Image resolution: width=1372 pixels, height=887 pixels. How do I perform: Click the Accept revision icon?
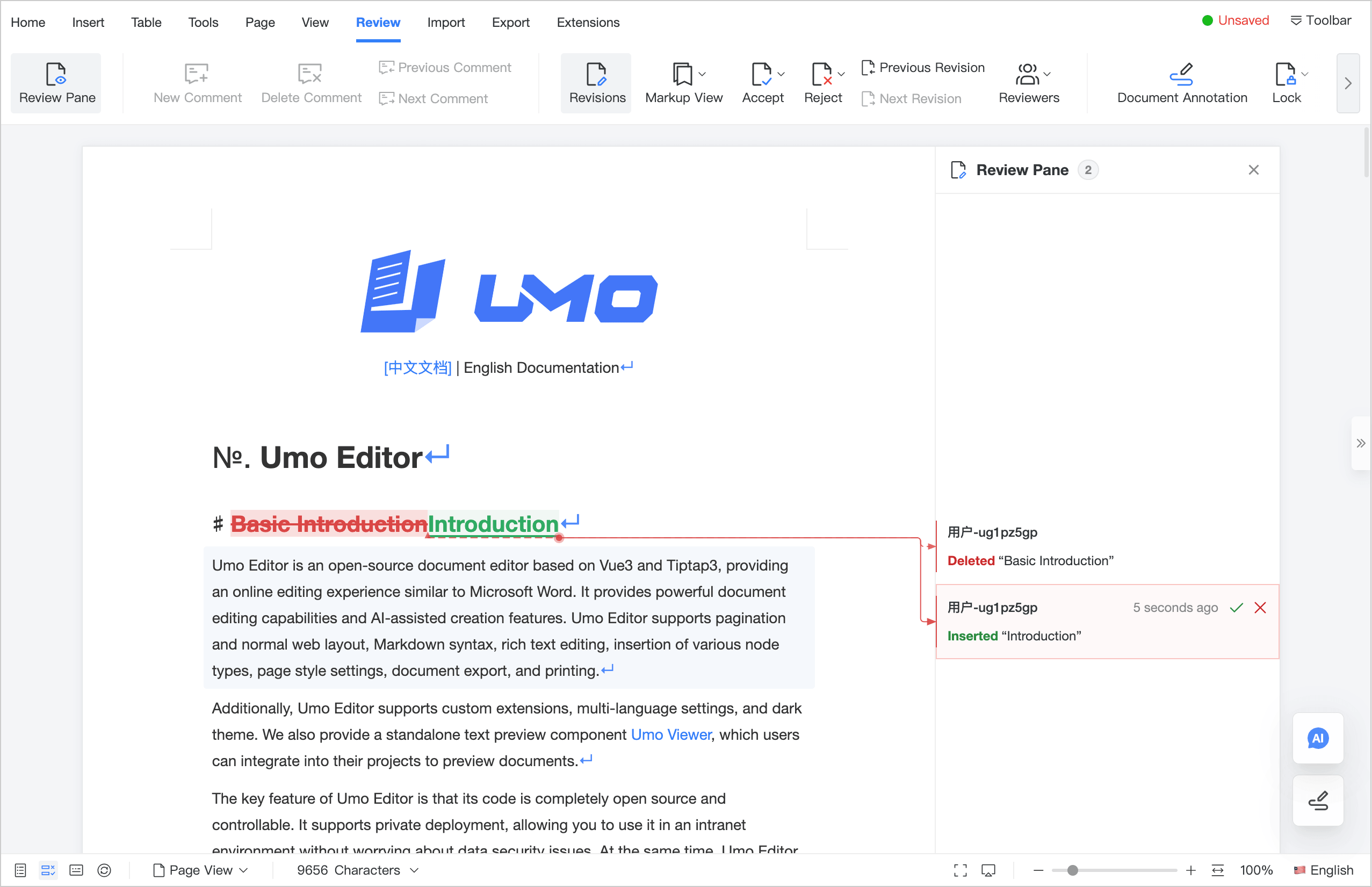point(761,73)
